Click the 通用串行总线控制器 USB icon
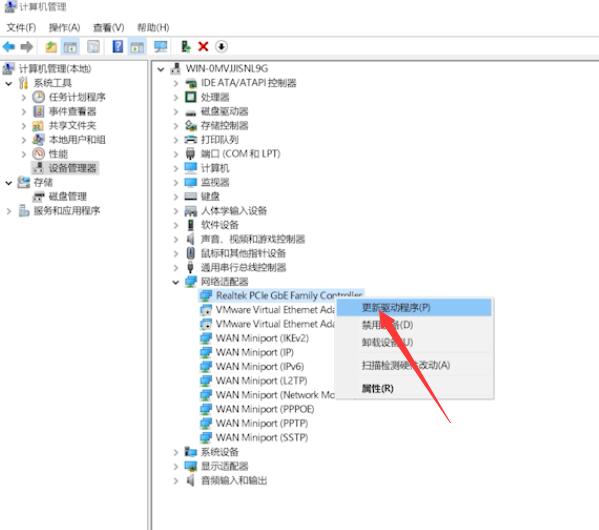Image resolution: width=599 pixels, height=530 pixels. (190, 267)
